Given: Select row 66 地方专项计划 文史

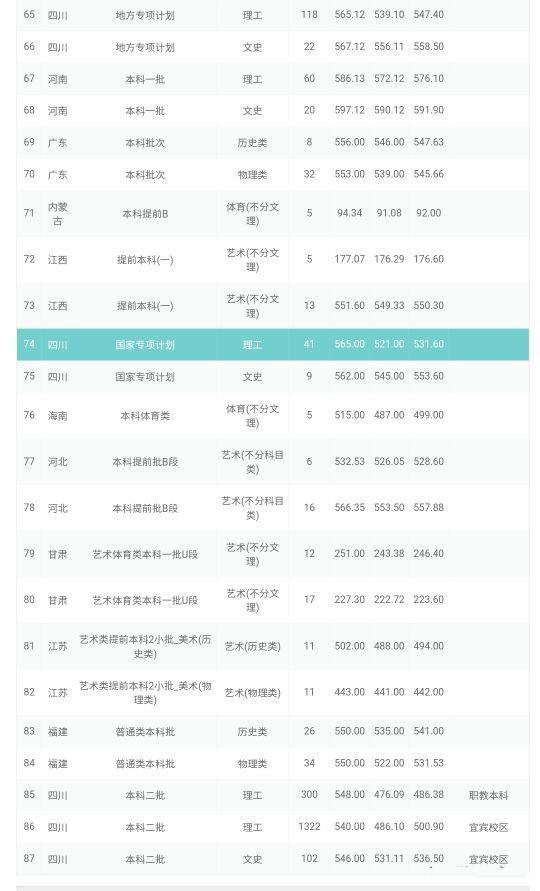Looking at the screenshot, I should point(273,47).
